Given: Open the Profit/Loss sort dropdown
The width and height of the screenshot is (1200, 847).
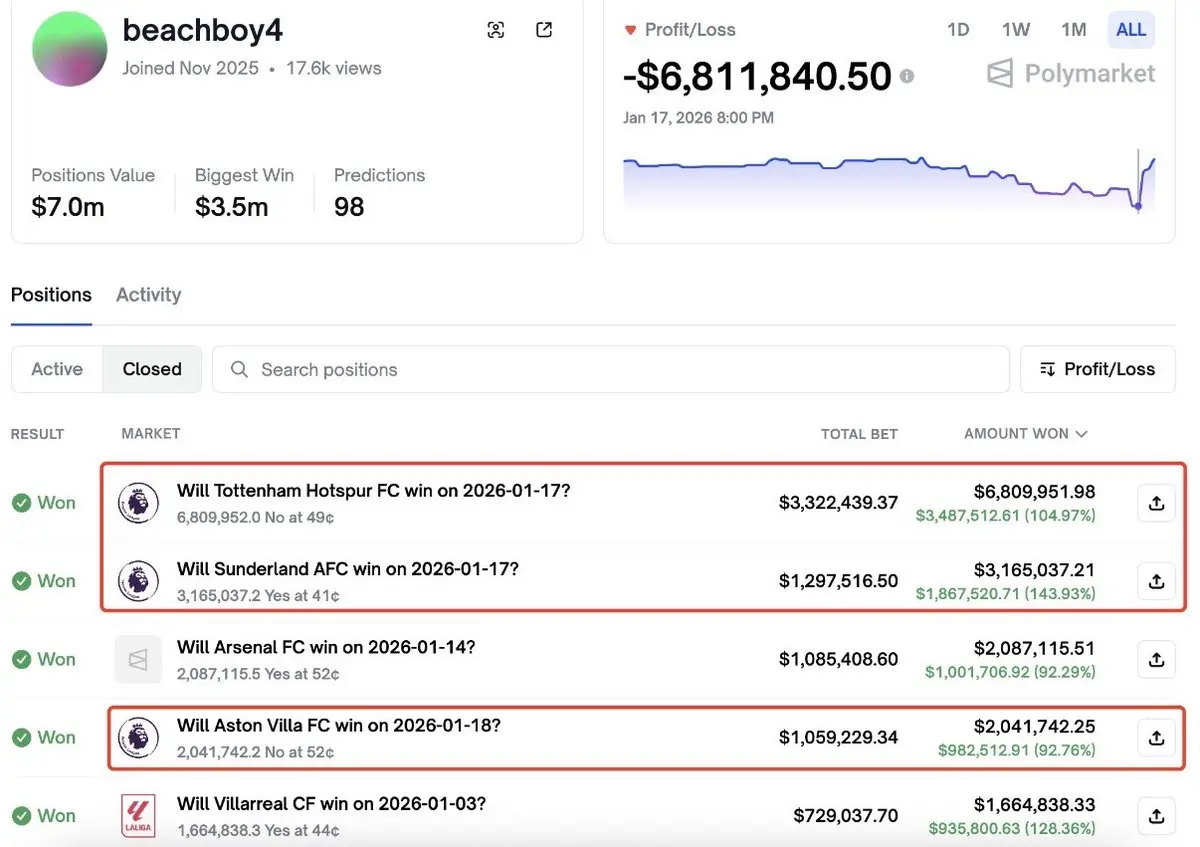Looking at the screenshot, I should click(1097, 369).
